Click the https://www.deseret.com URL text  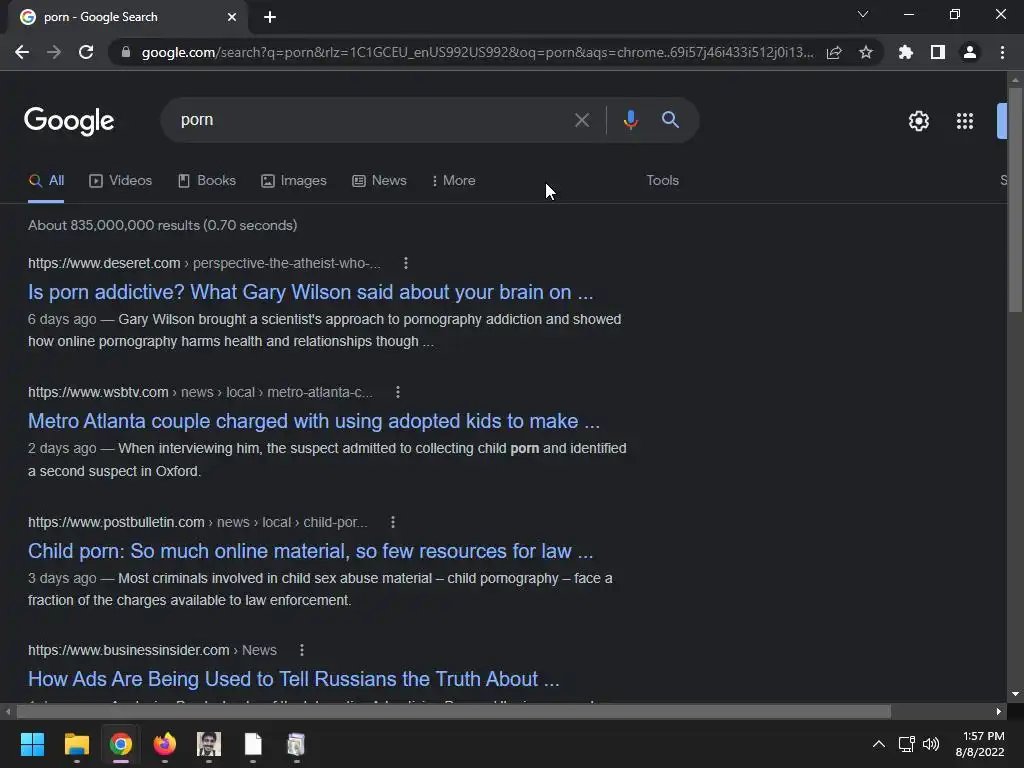click(x=104, y=263)
